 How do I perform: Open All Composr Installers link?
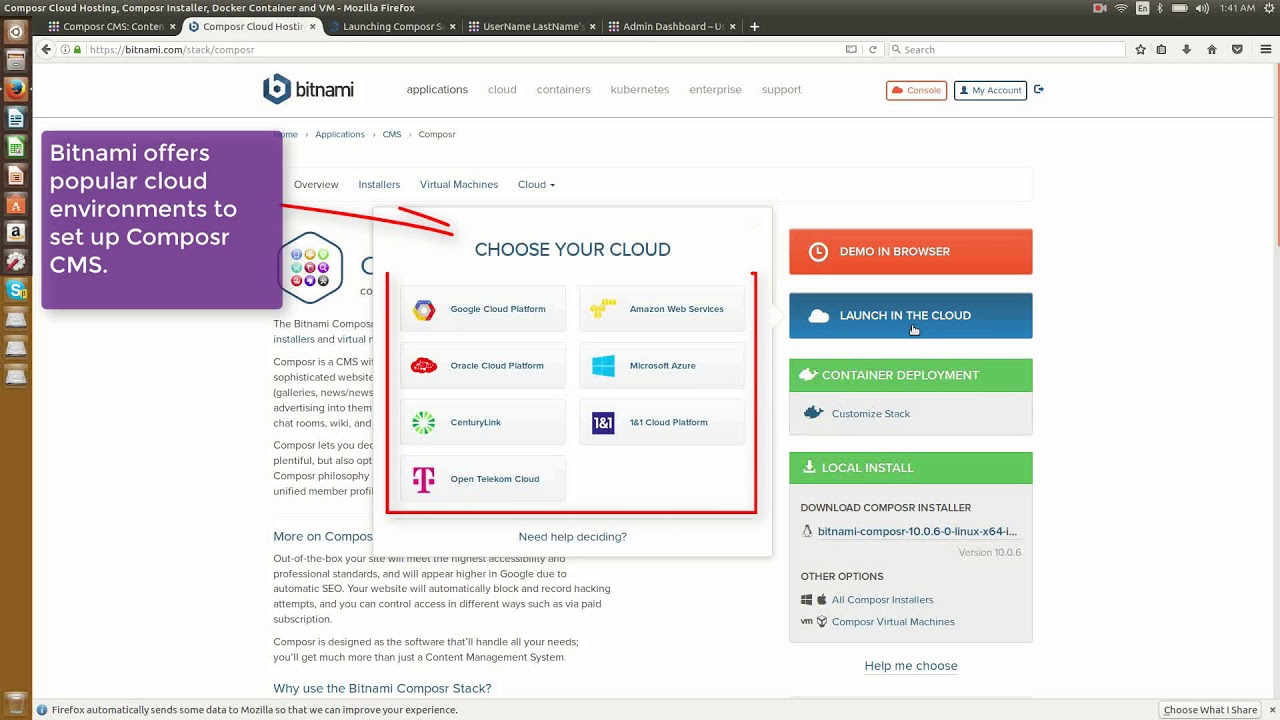click(882, 600)
